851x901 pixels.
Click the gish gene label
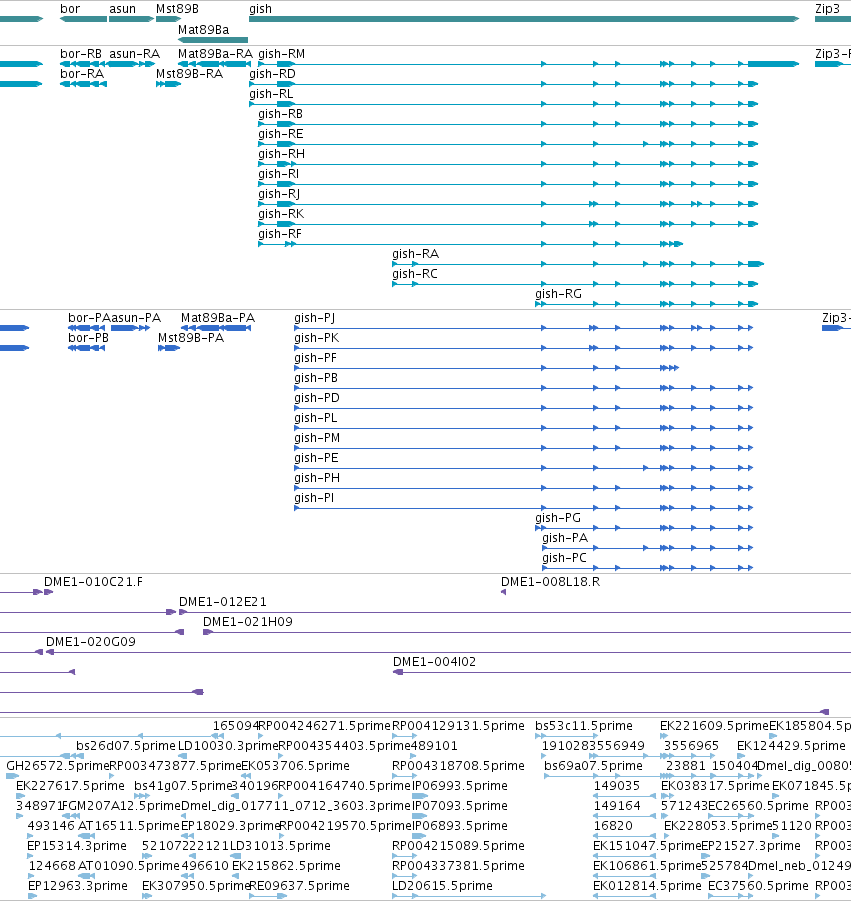(x=260, y=9)
